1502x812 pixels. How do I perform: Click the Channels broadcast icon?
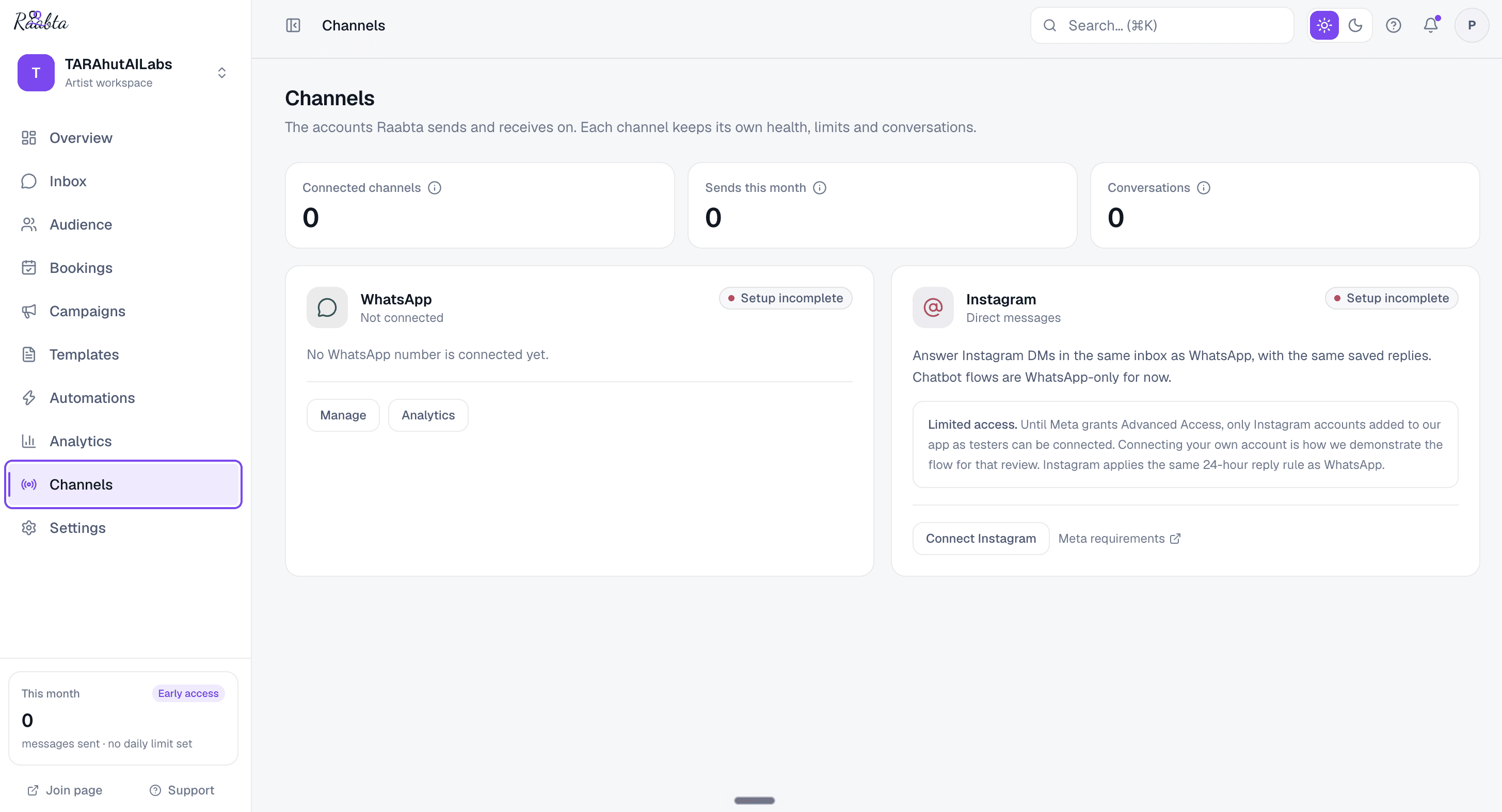coord(28,484)
